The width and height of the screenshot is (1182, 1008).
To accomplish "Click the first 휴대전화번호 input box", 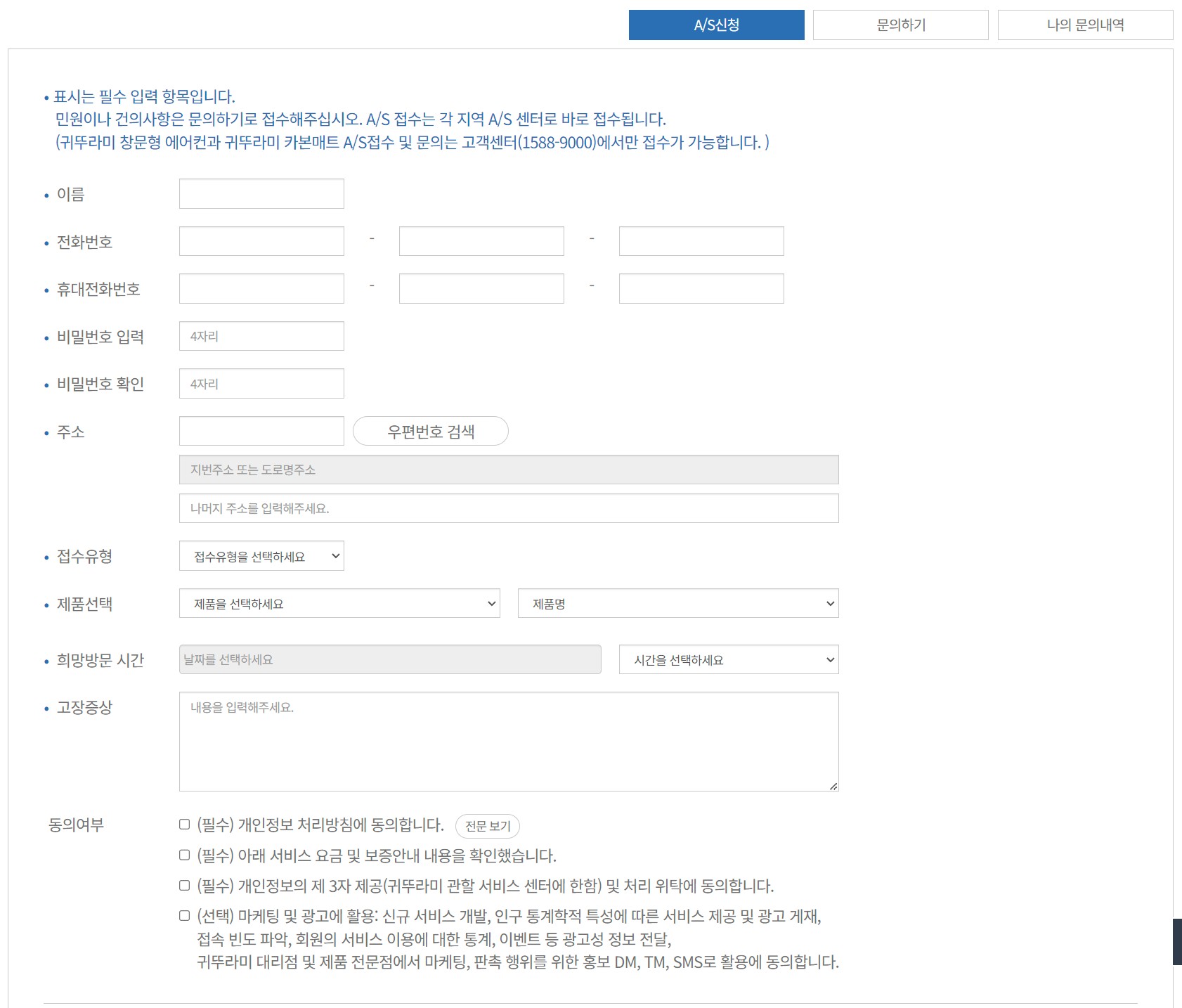I will 261,288.
